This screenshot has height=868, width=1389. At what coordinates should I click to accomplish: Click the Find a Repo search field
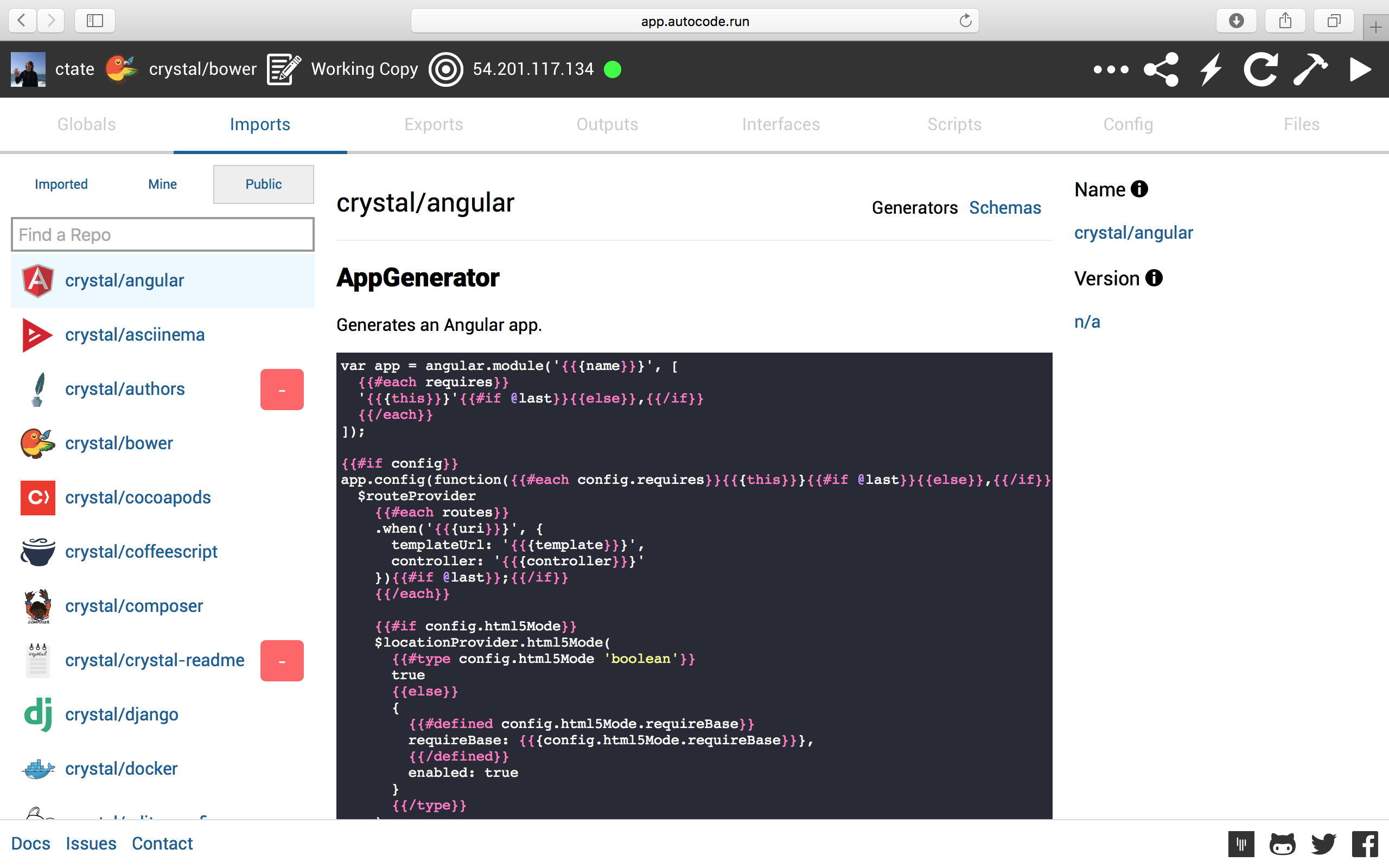[162, 234]
